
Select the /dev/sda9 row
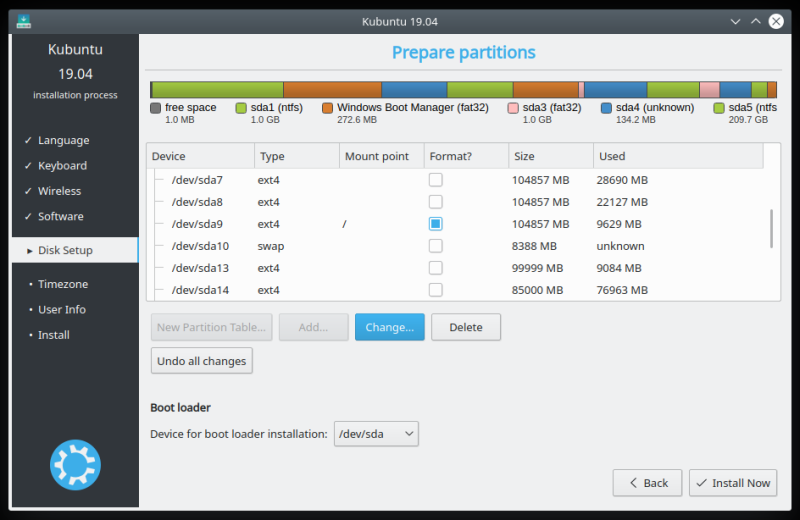pos(455,224)
